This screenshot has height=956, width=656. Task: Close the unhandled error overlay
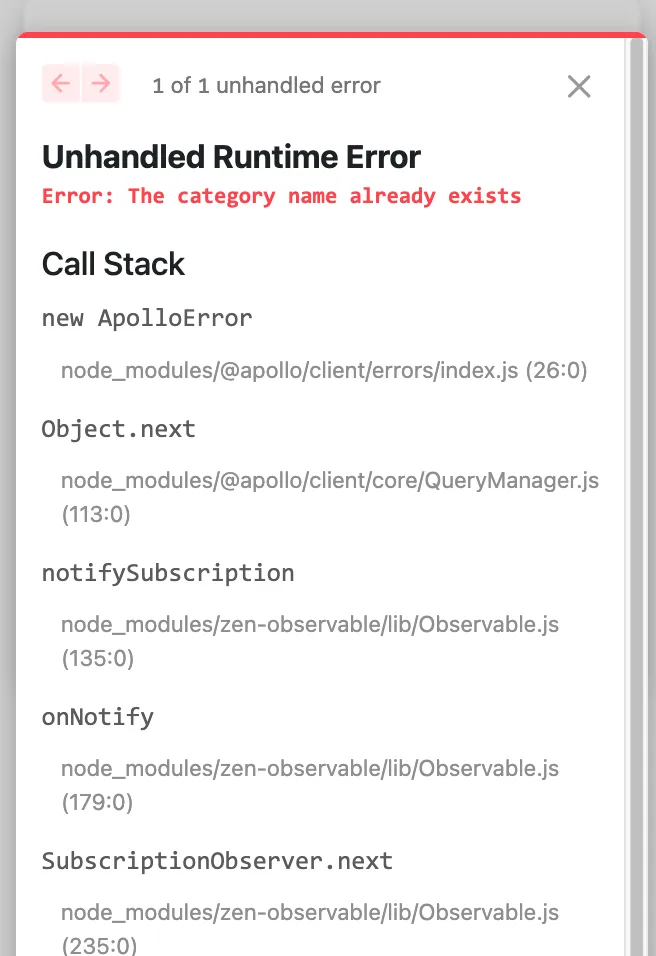[x=579, y=86]
